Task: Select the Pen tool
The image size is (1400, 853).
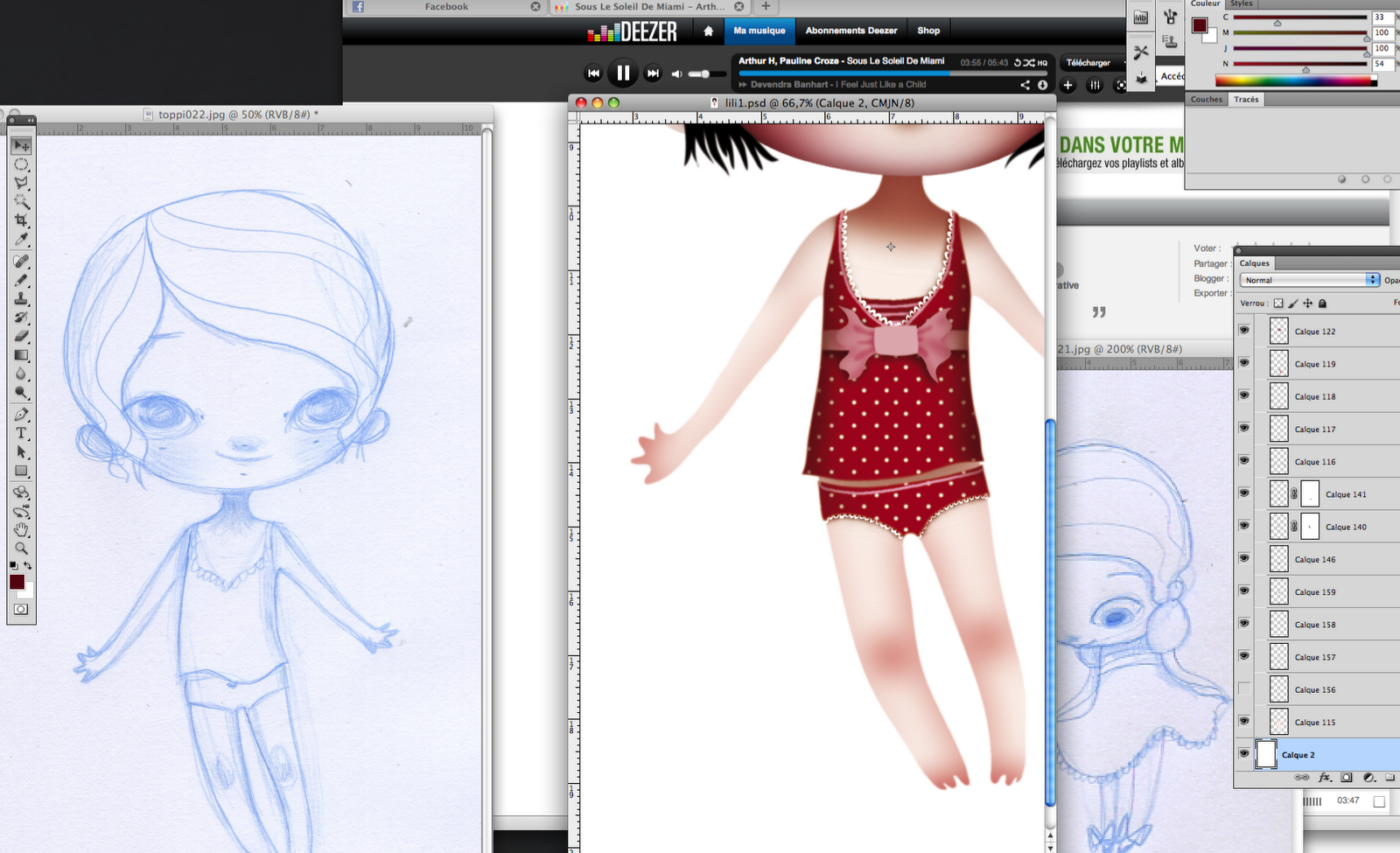Action: pos(22,415)
